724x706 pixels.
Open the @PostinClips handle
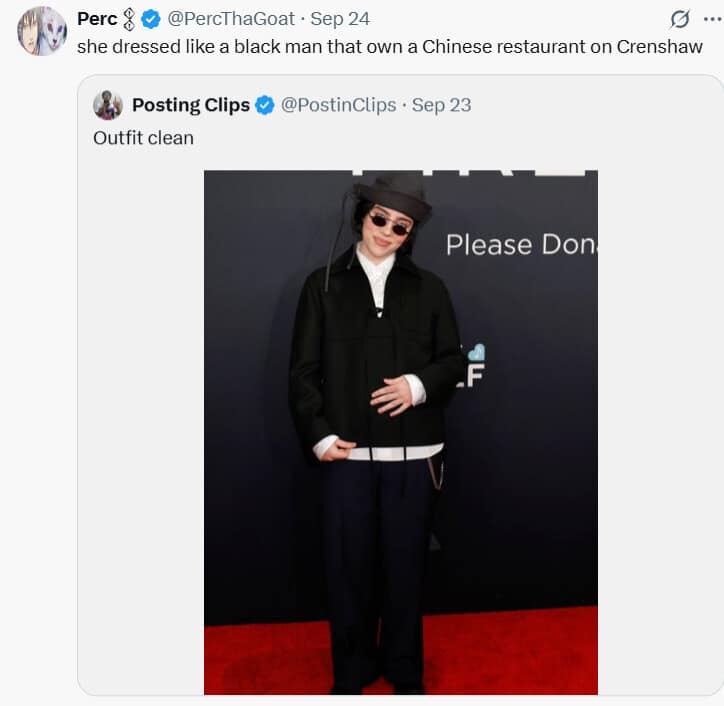click(338, 105)
